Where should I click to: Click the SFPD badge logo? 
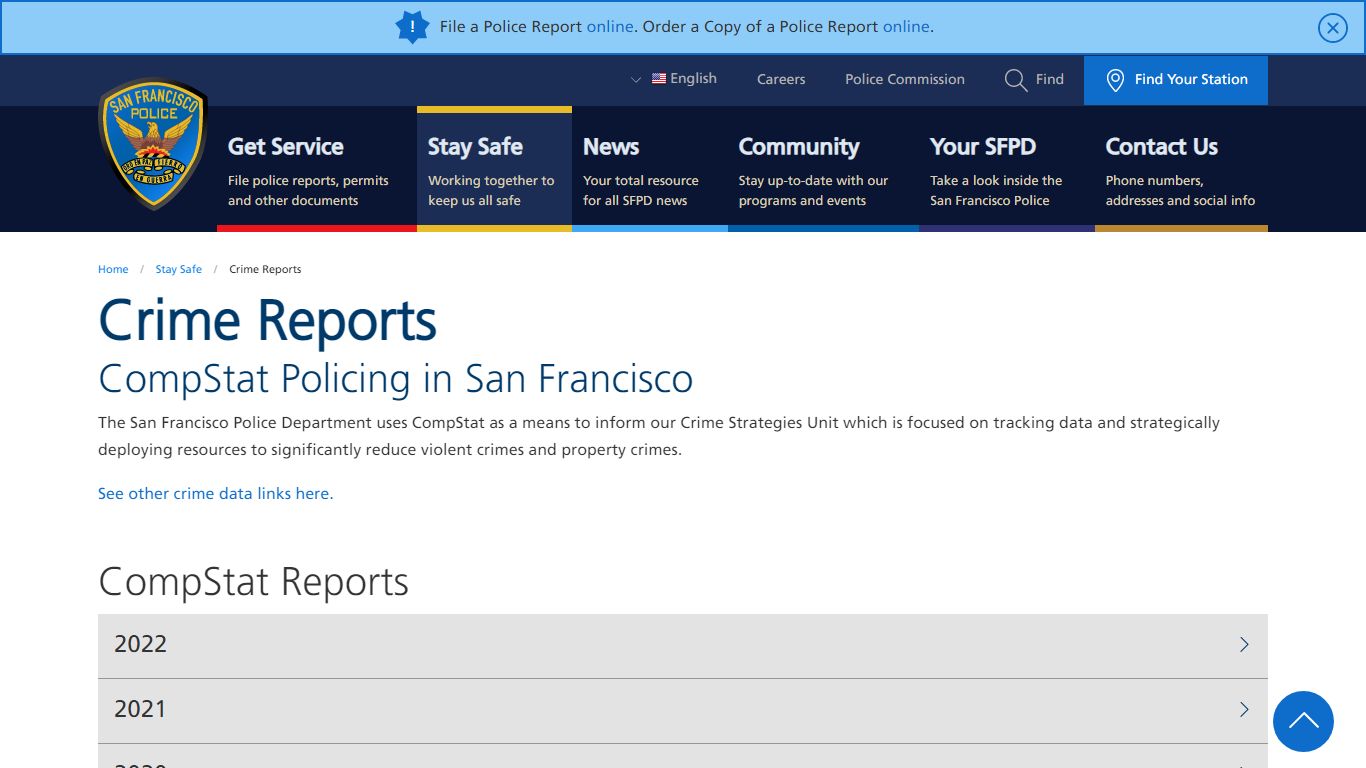tap(153, 144)
